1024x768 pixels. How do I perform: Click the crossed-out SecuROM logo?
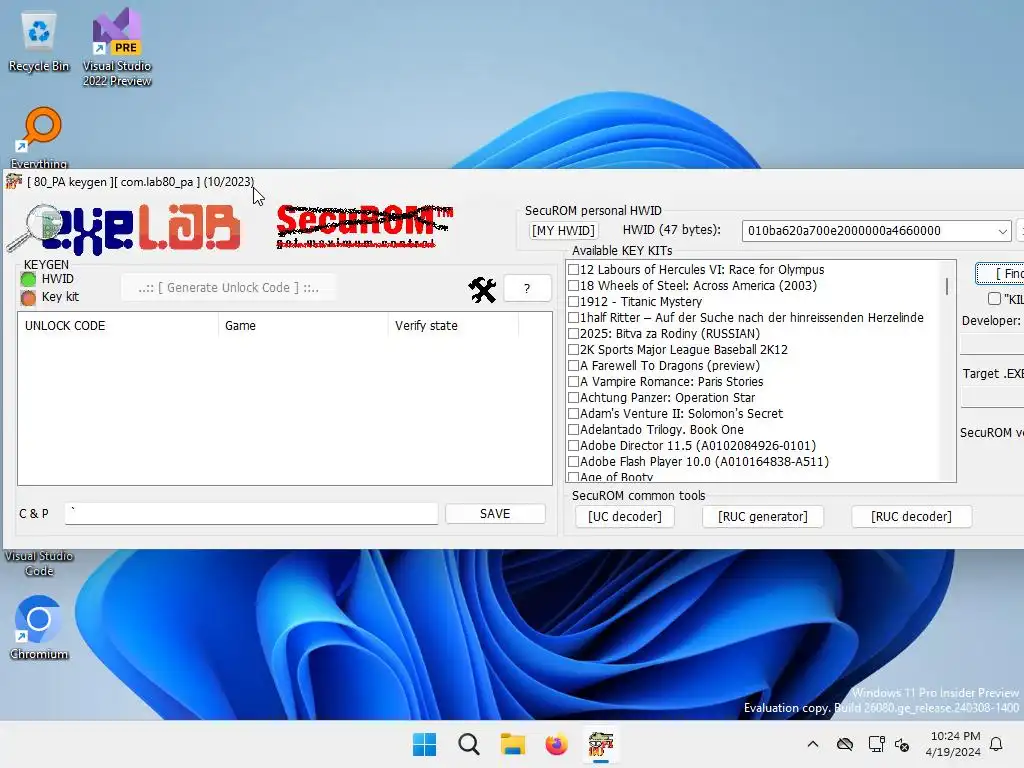(x=364, y=227)
